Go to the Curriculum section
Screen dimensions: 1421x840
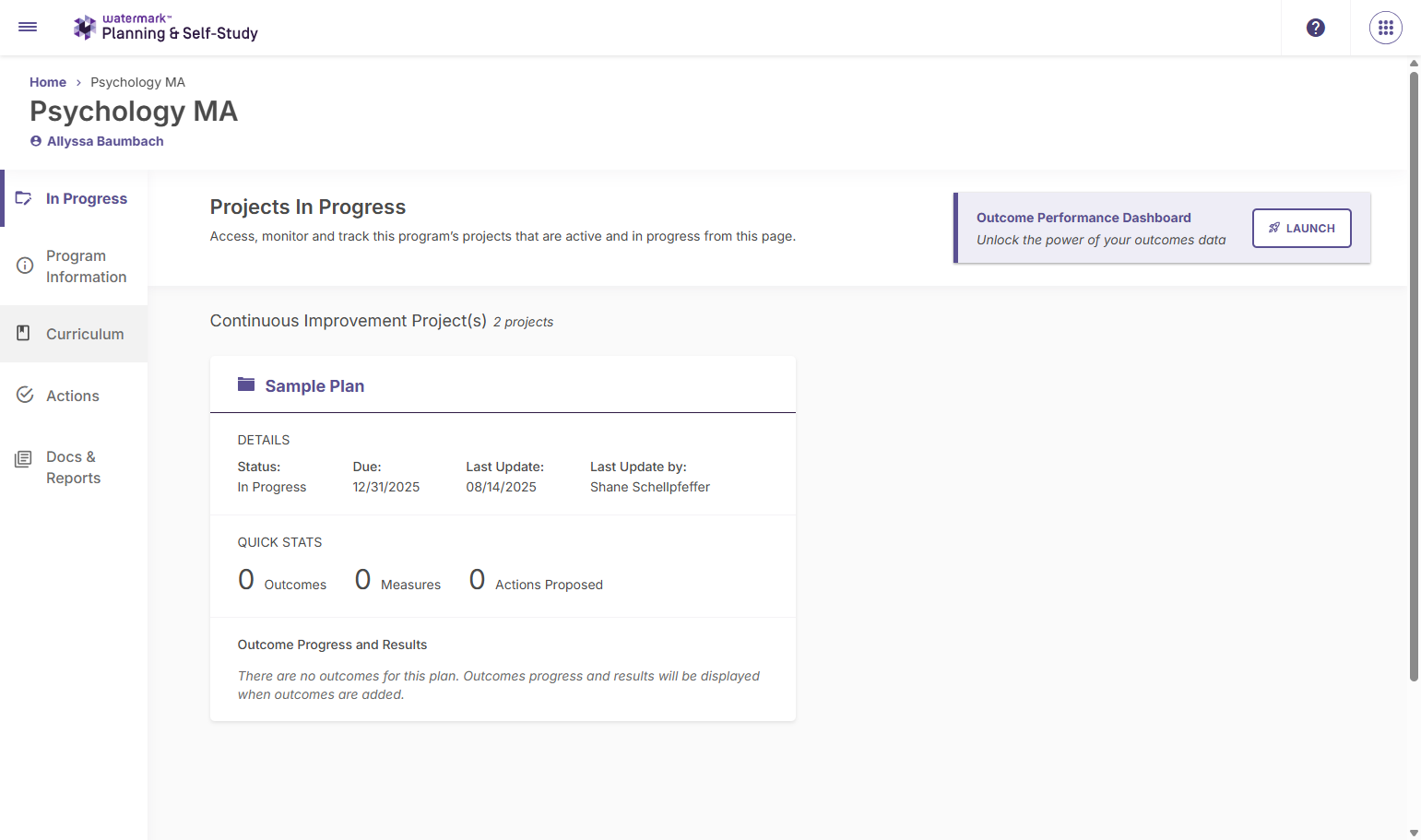tap(75, 334)
